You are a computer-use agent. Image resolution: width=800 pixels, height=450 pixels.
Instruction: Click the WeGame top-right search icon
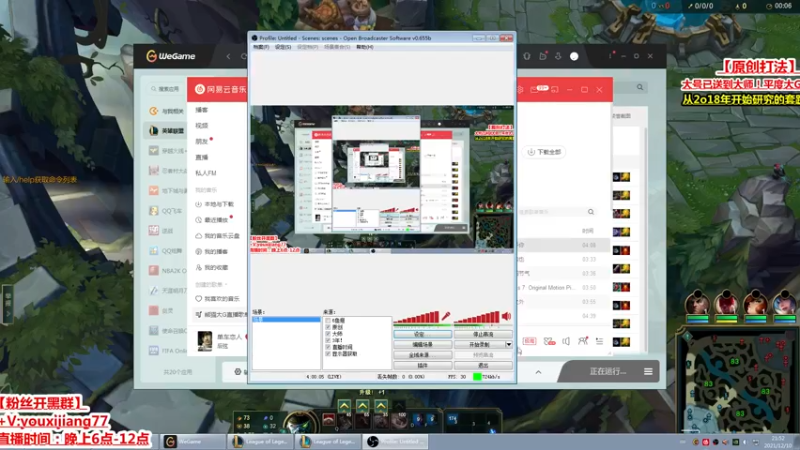[x=640, y=87]
